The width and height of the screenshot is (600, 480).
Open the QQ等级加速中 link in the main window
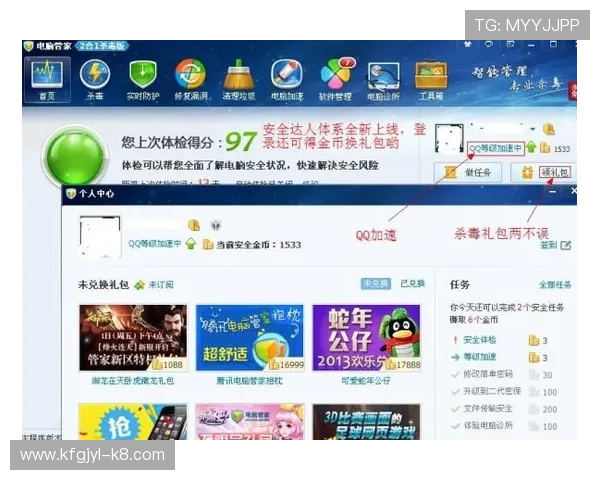click(495, 149)
